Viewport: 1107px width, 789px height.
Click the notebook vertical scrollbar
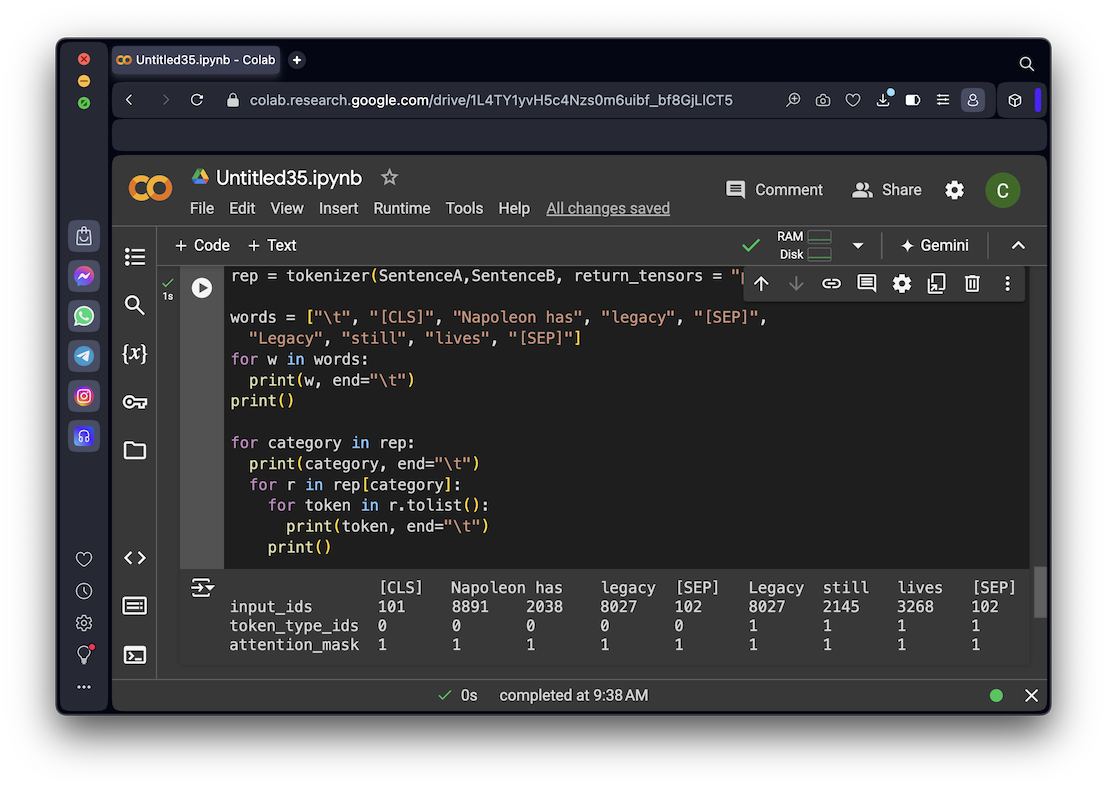click(x=1040, y=592)
